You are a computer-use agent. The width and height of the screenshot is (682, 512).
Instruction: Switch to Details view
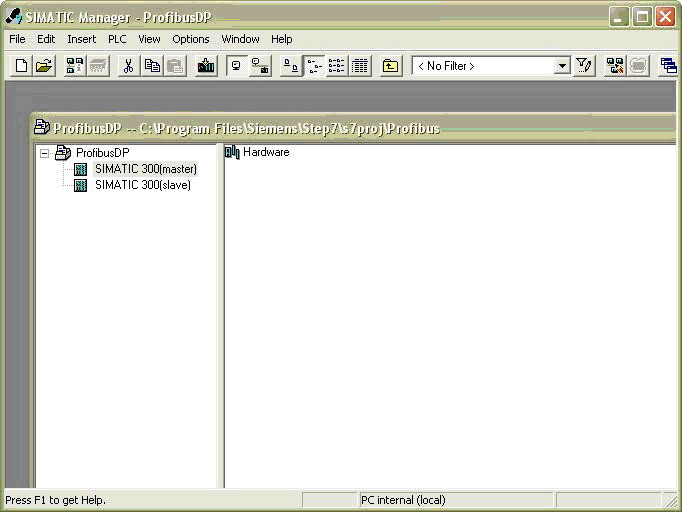point(360,66)
